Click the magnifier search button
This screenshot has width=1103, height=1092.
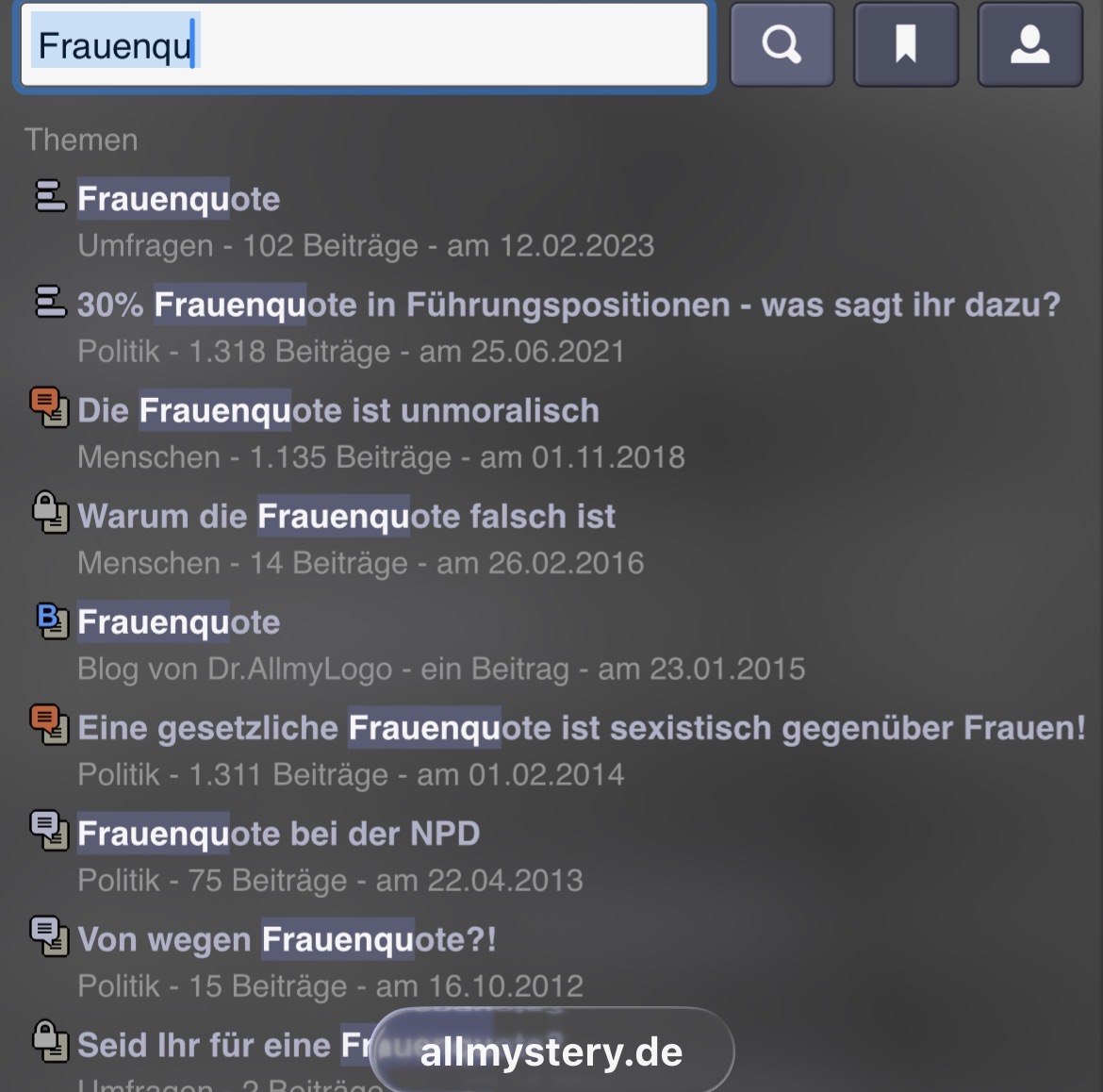click(782, 44)
